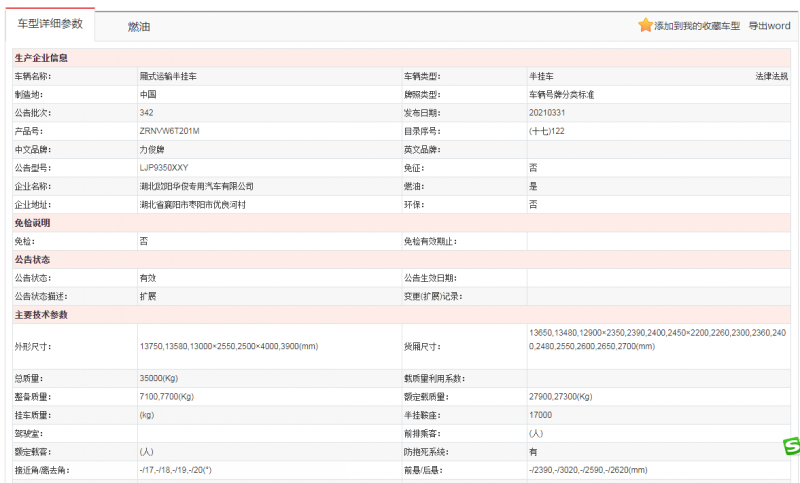Switch to the 车型详细参数 tab

click(x=51, y=24)
